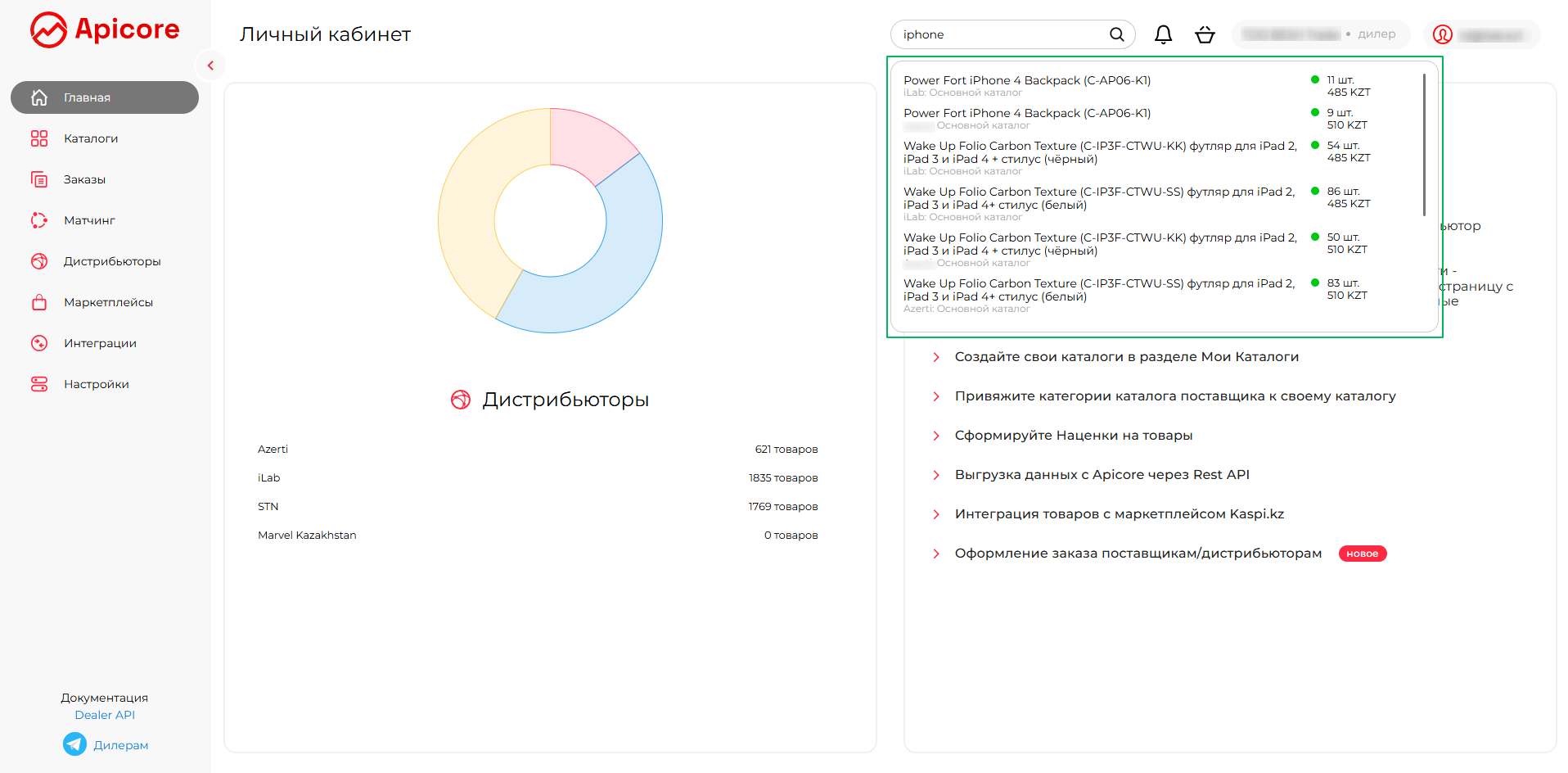Open the notifications bell

(1163, 34)
